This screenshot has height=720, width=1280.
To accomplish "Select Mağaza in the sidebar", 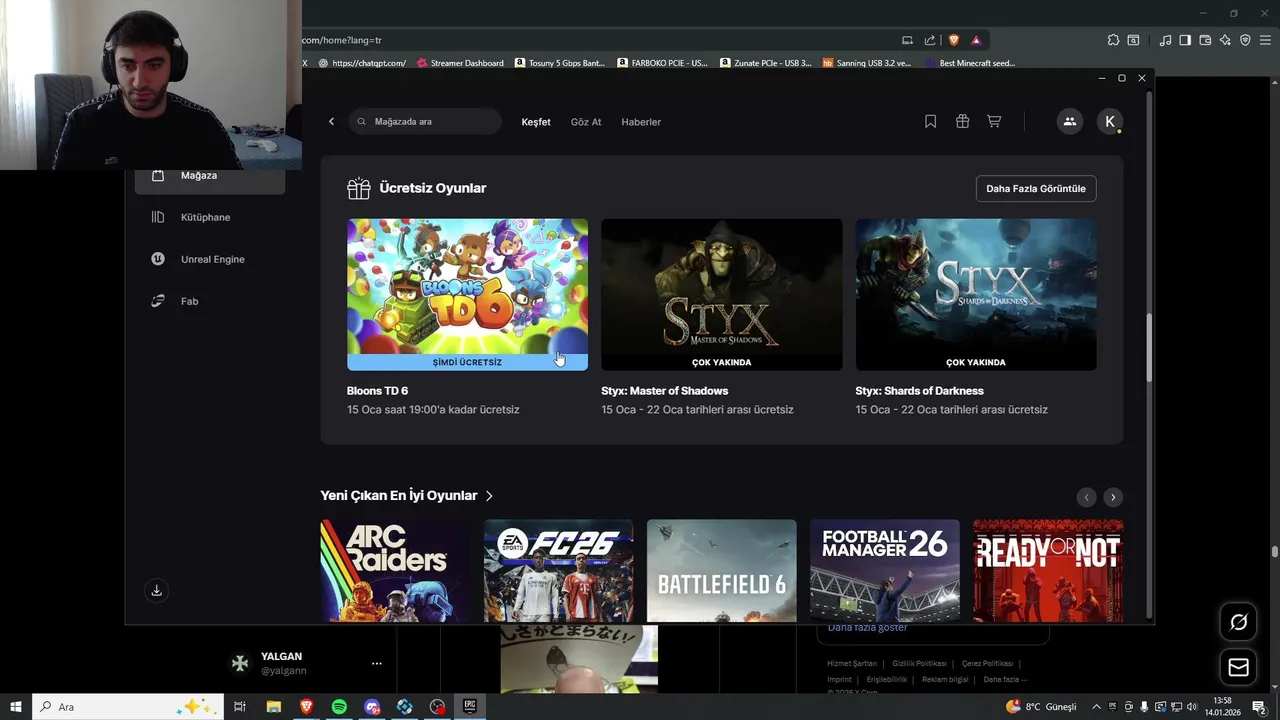I will click(x=210, y=178).
